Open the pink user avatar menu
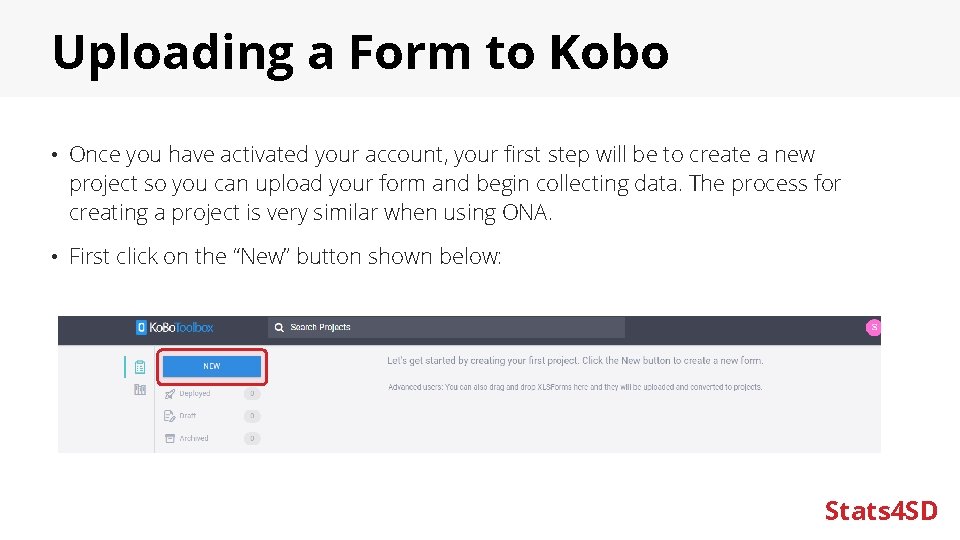This screenshot has width=960, height=540. click(873, 327)
